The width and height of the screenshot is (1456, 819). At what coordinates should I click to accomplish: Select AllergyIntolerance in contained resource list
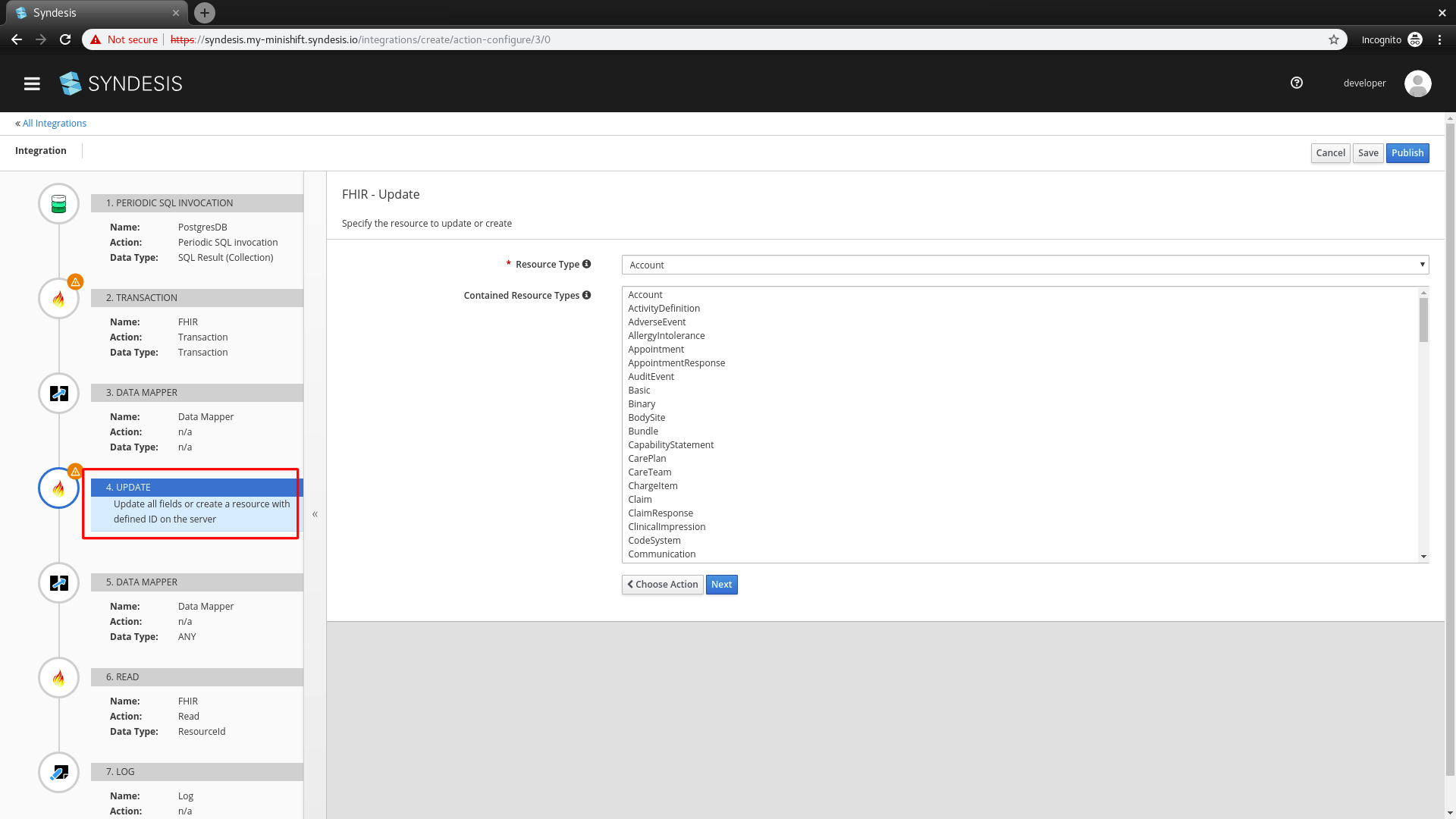666,336
